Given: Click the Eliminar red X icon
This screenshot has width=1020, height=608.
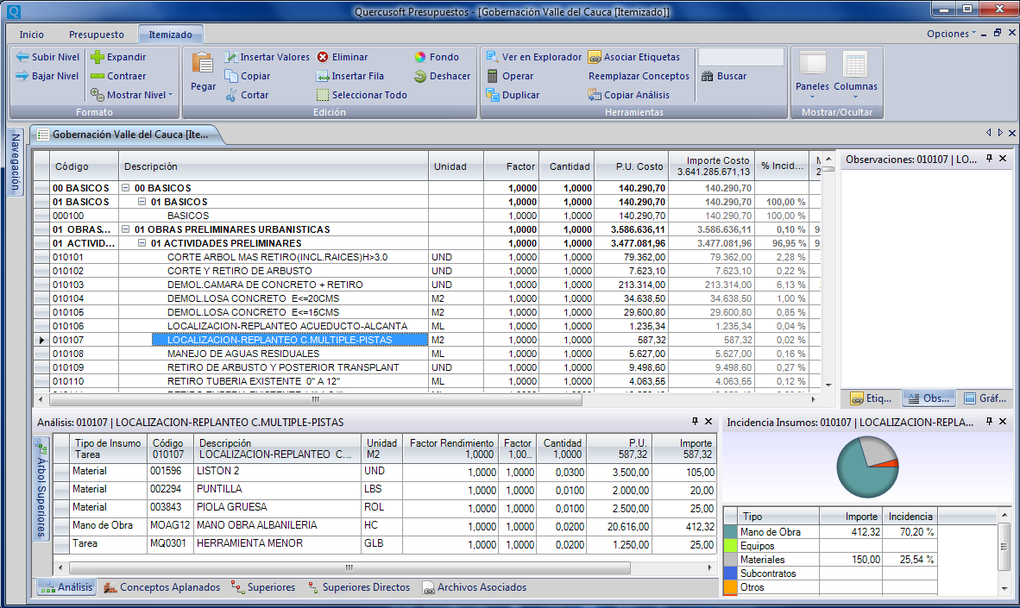Looking at the screenshot, I should click(x=323, y=57).
